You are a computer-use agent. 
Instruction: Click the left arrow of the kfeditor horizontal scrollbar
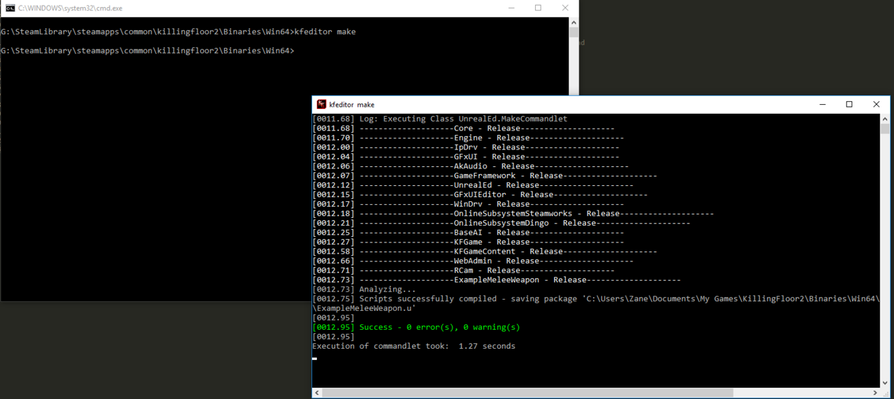coord(317,393)
